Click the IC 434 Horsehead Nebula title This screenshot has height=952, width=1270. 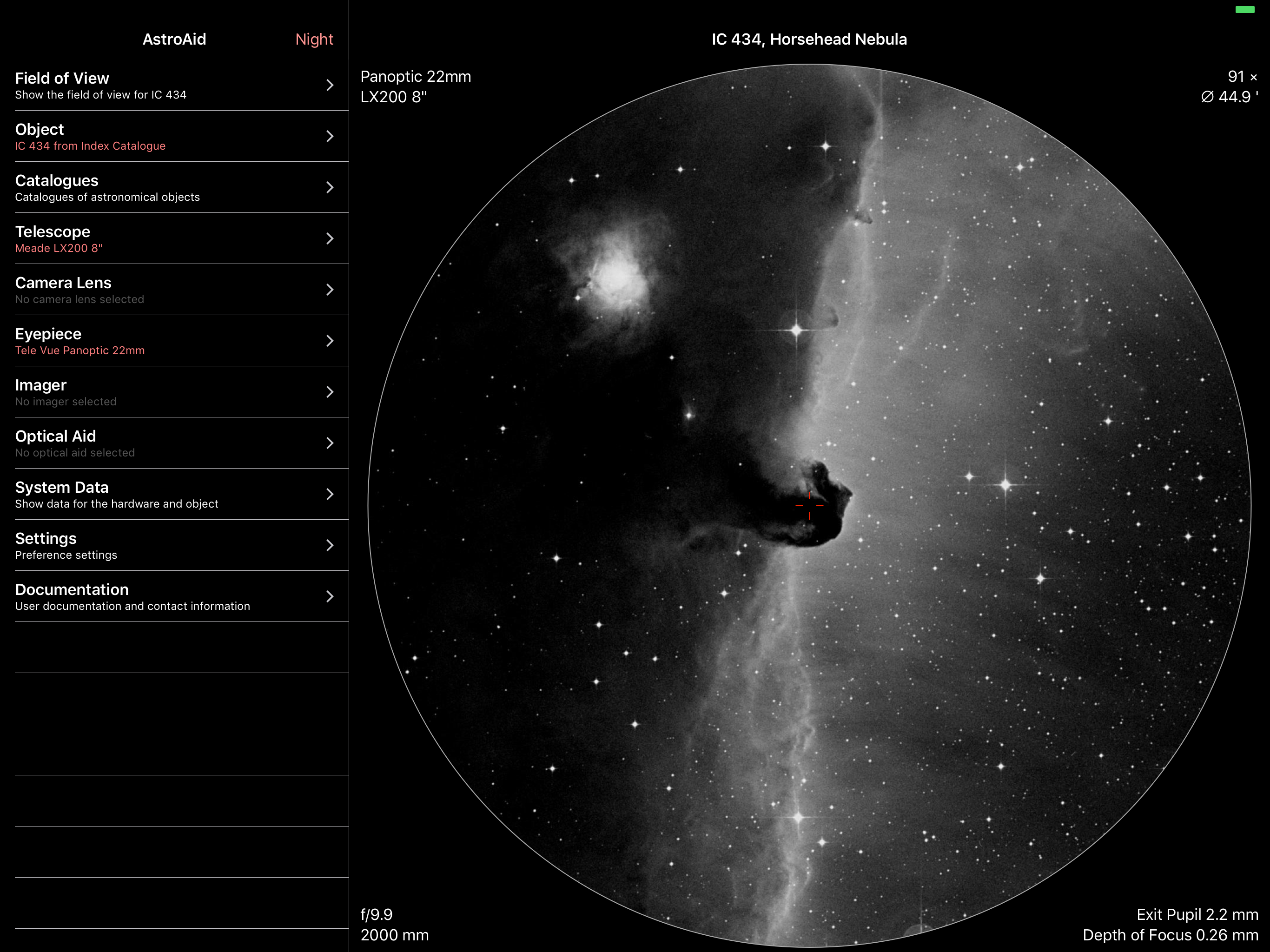point(809,39)
